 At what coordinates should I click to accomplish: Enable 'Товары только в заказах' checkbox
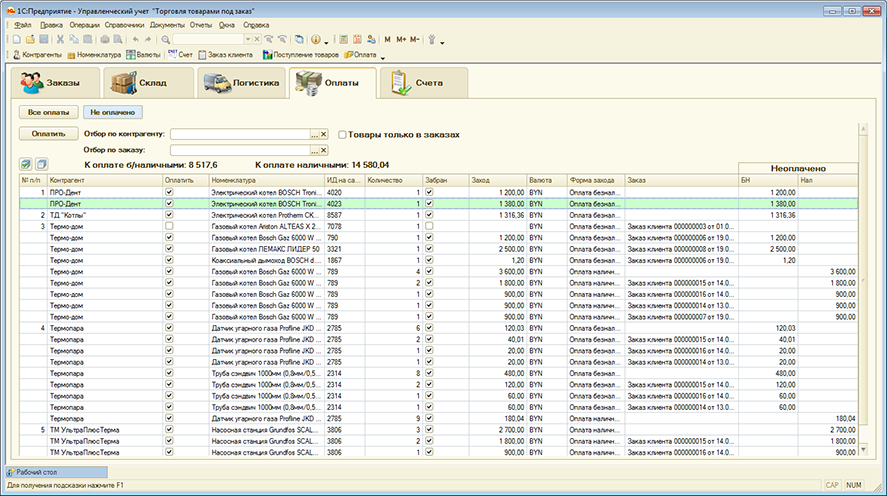point(342,134)
